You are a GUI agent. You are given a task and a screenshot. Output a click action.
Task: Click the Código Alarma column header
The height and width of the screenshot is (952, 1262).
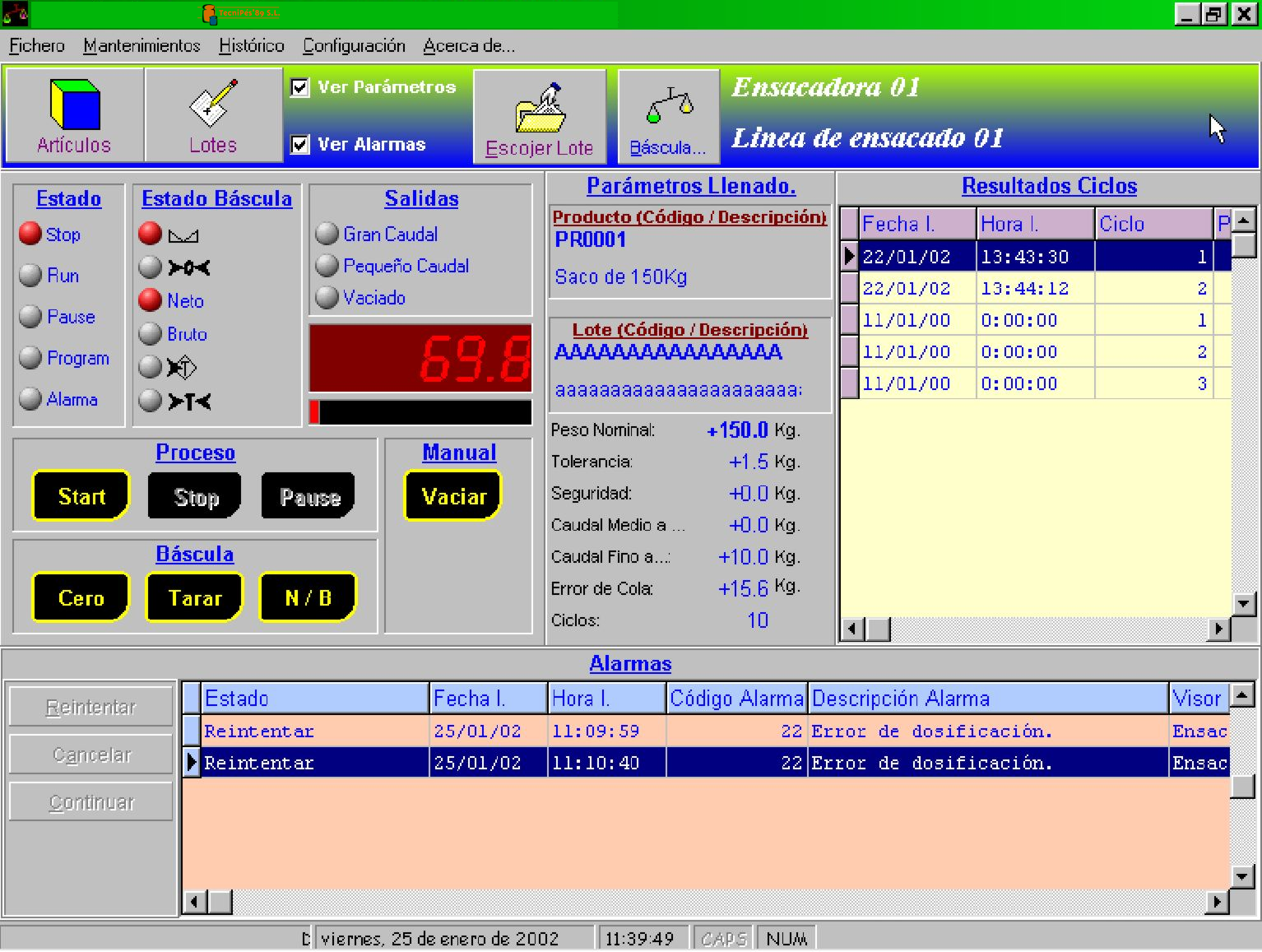pyautogui.click(x=736, y=699)
